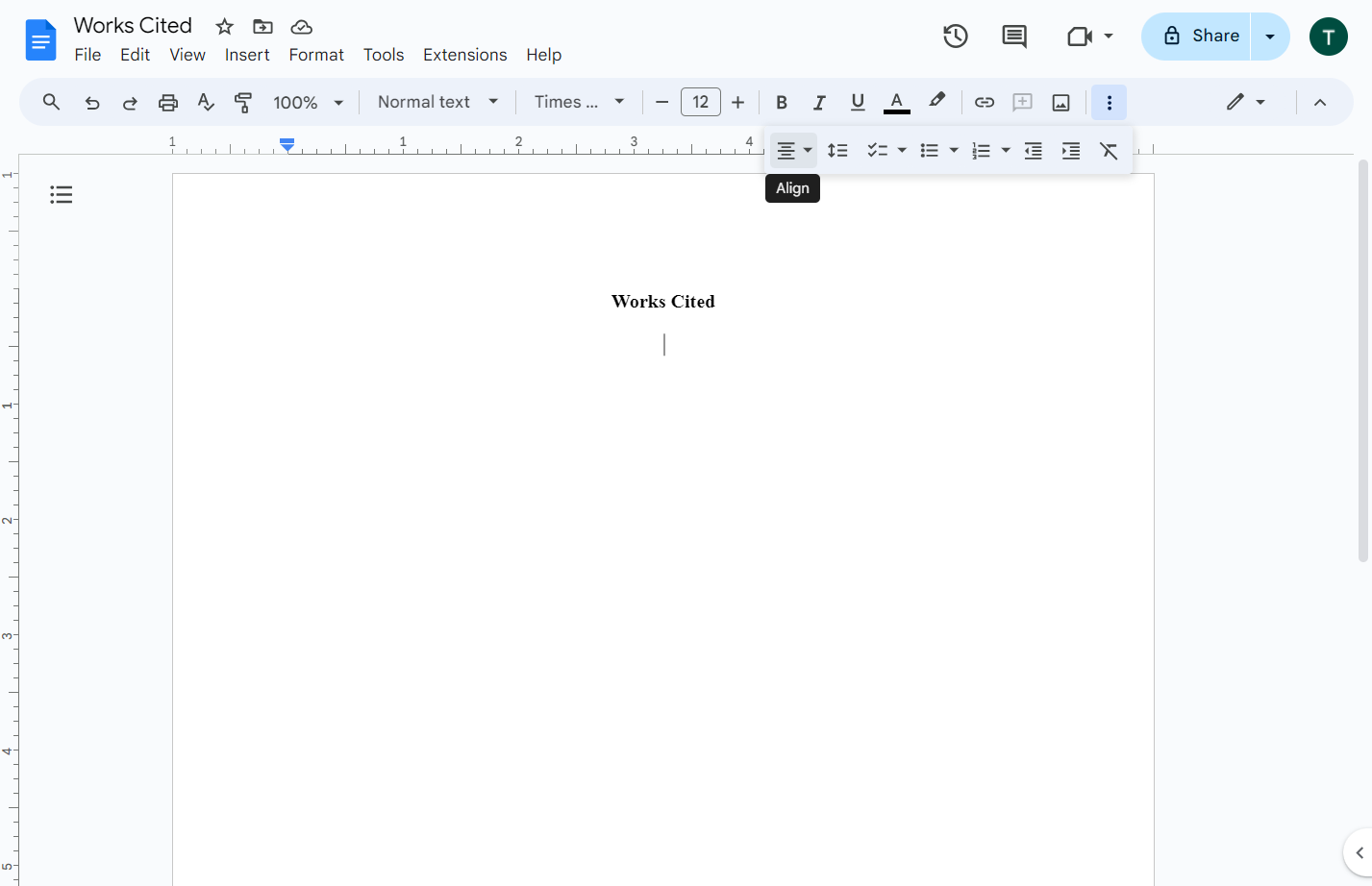Check the cloud document status icon
The image size is (1372, 886).
tap(302, 27)
